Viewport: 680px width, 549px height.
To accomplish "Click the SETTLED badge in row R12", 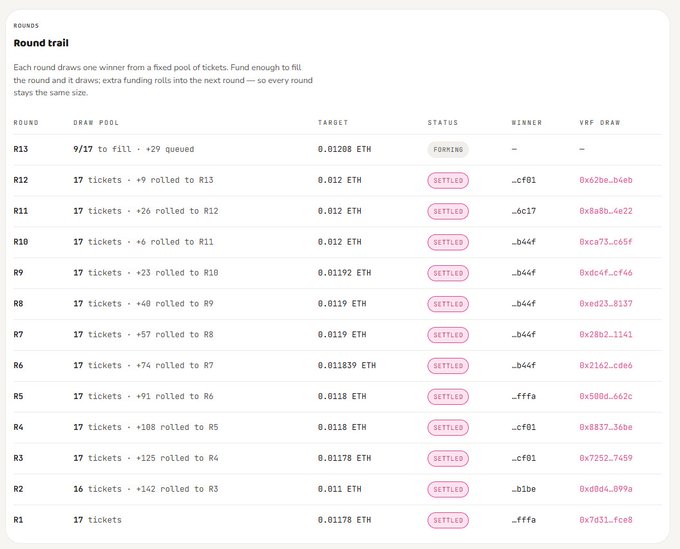I will coord(448,180).
